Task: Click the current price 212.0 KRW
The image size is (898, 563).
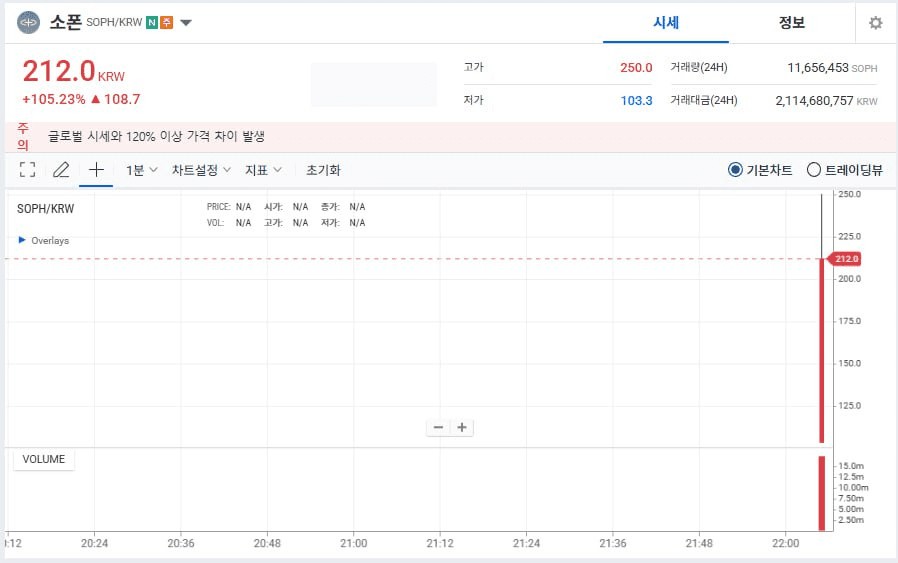Action: pos(73,72)
